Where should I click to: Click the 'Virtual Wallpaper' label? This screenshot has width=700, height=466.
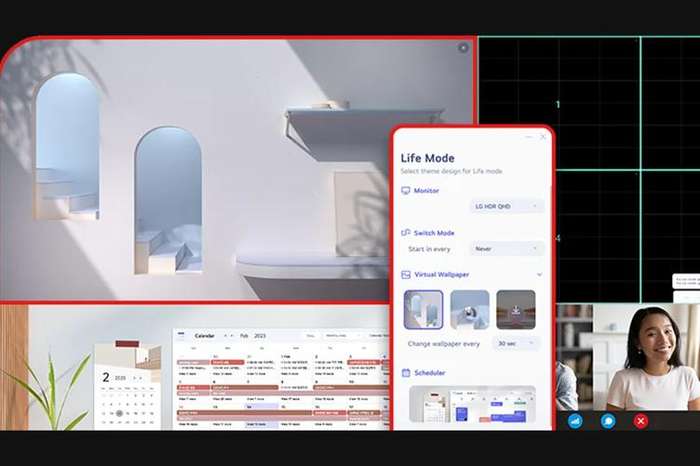tap(442, 275)
